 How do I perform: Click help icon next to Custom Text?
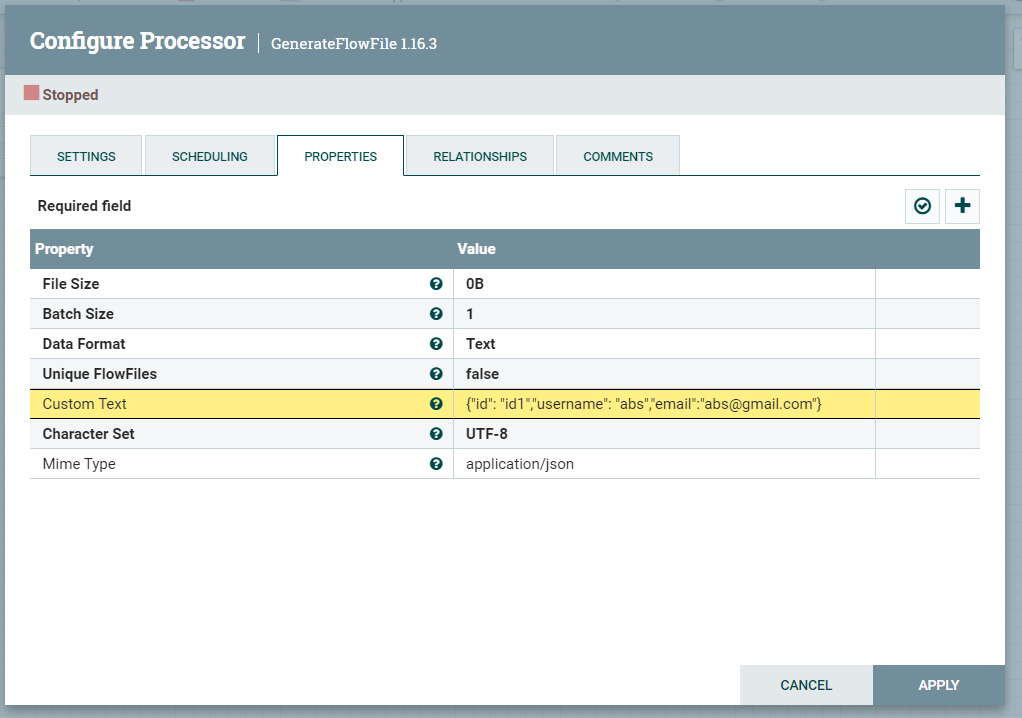click(436, 404)
